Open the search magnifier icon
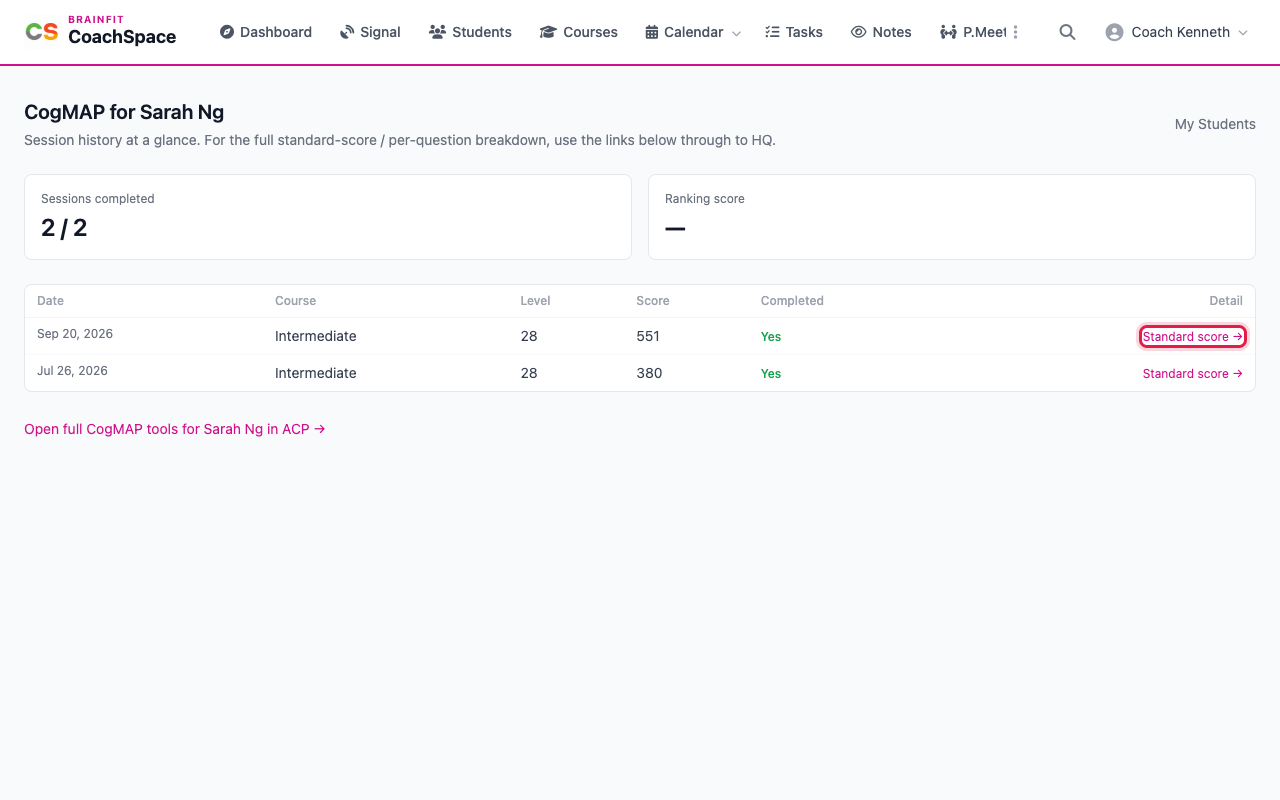This screenshot has height=800, width=1280. point(1067,32)
